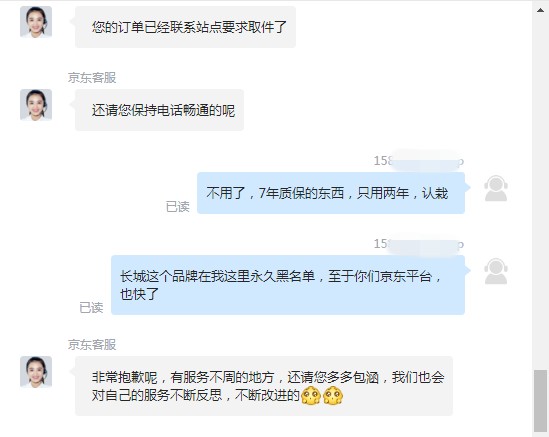
Task: Click the message bubble 还请您保持电话畅通的呢
Action: pyautogui.click(x=160, y=110)
